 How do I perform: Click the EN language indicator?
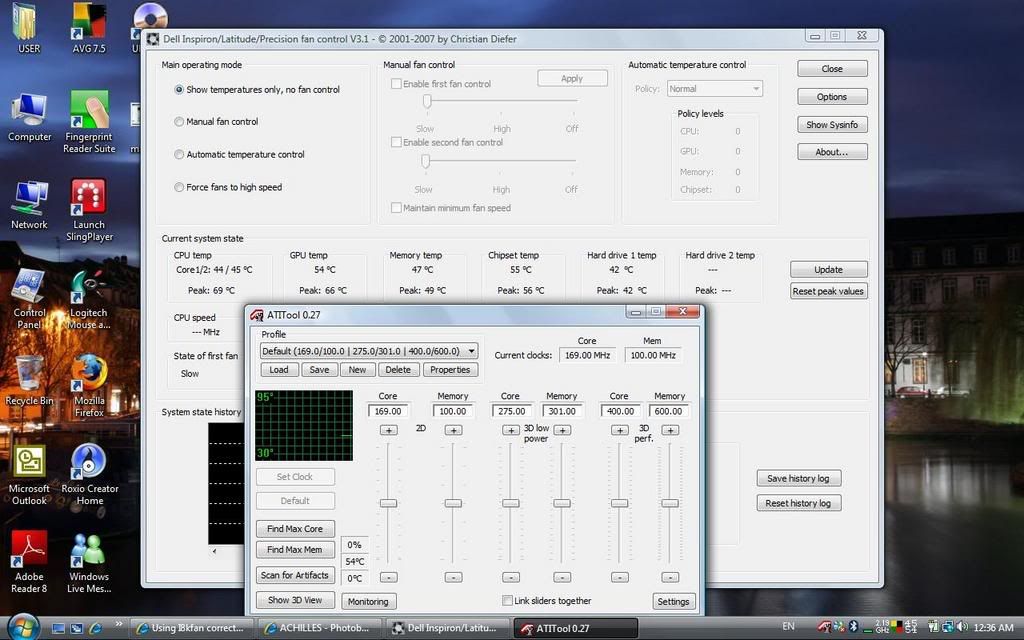[x=788, y=626]
